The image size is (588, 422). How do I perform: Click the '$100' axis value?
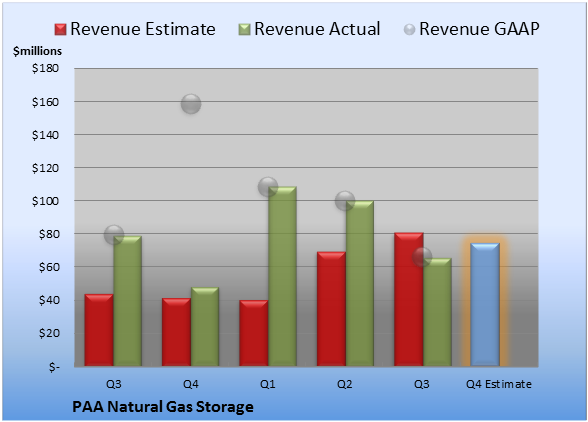[x=45, y=201]
